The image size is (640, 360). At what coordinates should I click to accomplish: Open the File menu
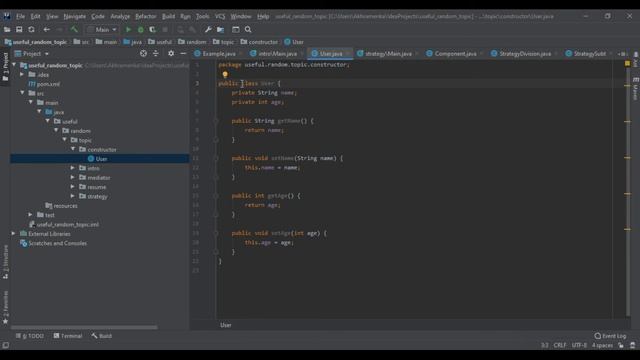tap(20, 16)
